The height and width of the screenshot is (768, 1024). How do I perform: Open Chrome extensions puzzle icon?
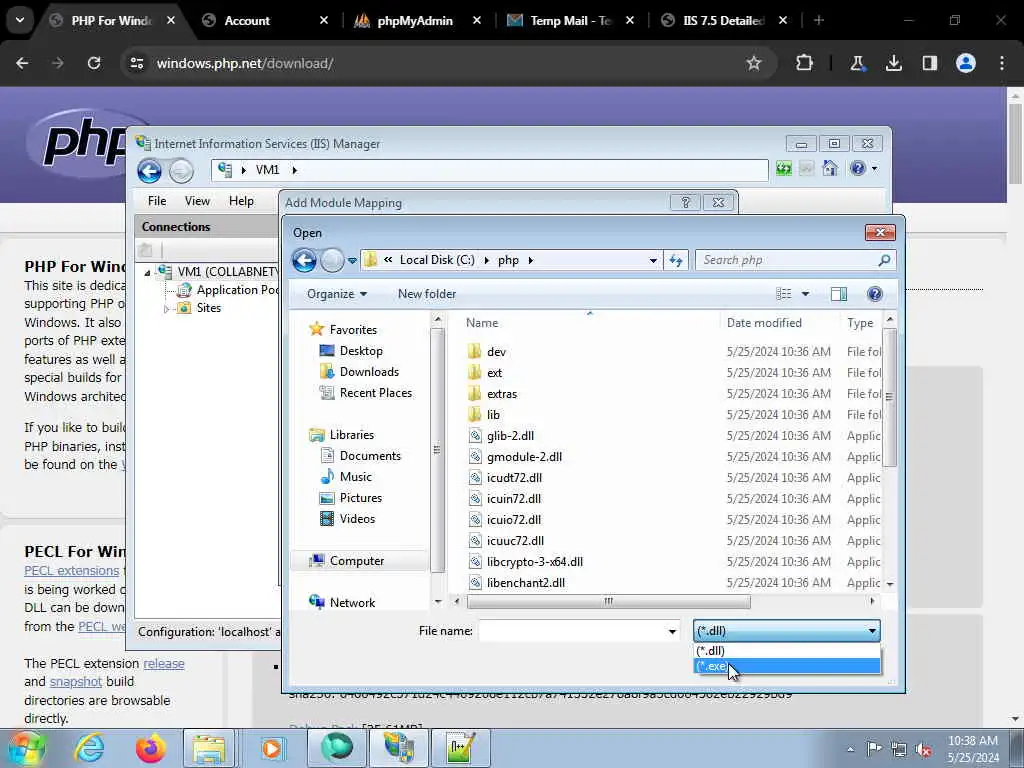(805, 63)
